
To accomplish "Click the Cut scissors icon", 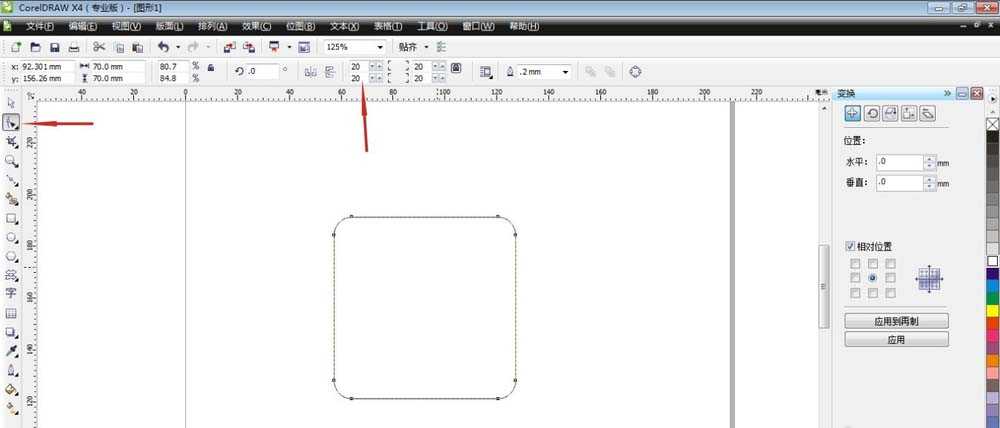I will (x=99, y=47).
